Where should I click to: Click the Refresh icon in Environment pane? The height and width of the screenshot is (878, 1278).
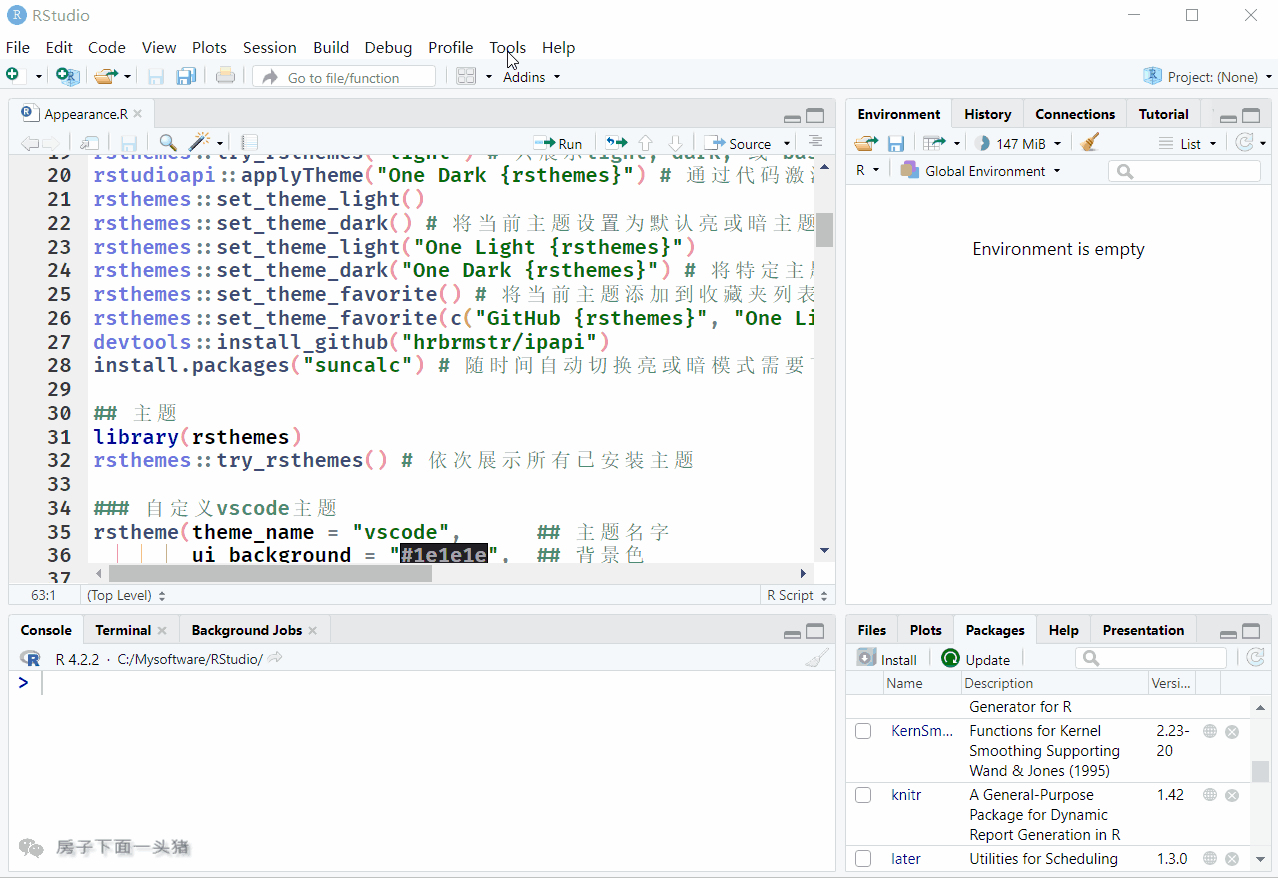pyautogui.click(x=1244, y=143)
